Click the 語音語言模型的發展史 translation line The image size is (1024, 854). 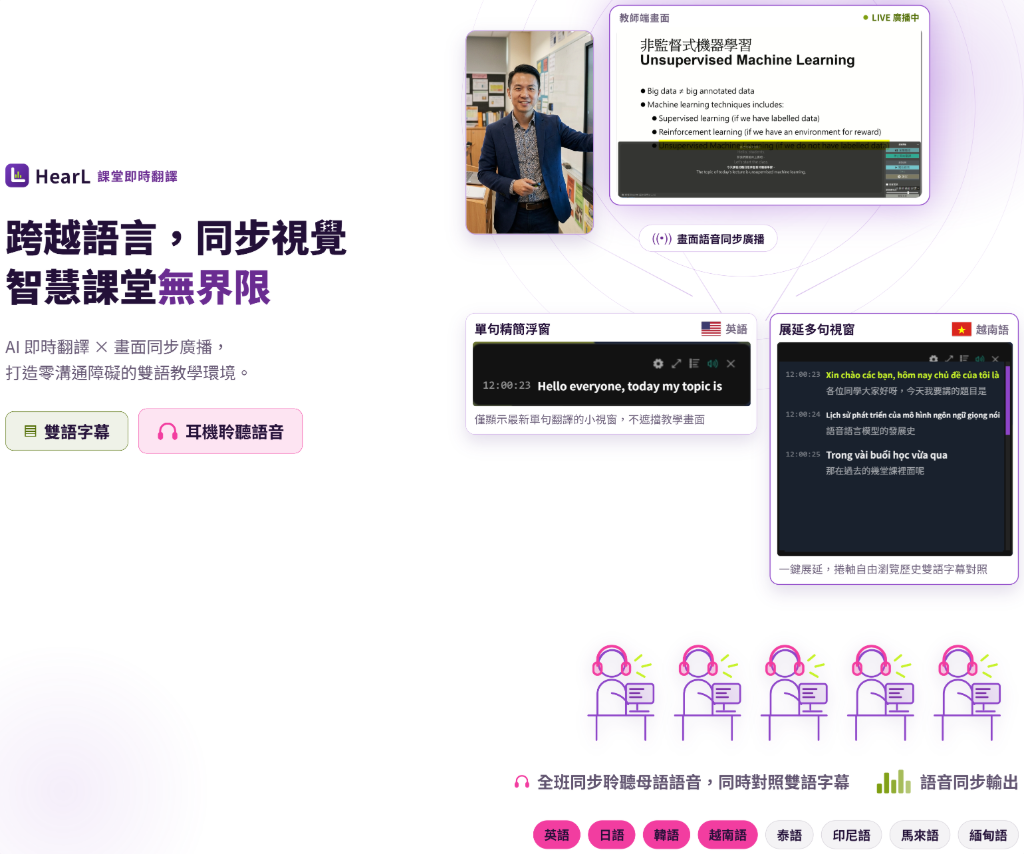click(871, 431)
